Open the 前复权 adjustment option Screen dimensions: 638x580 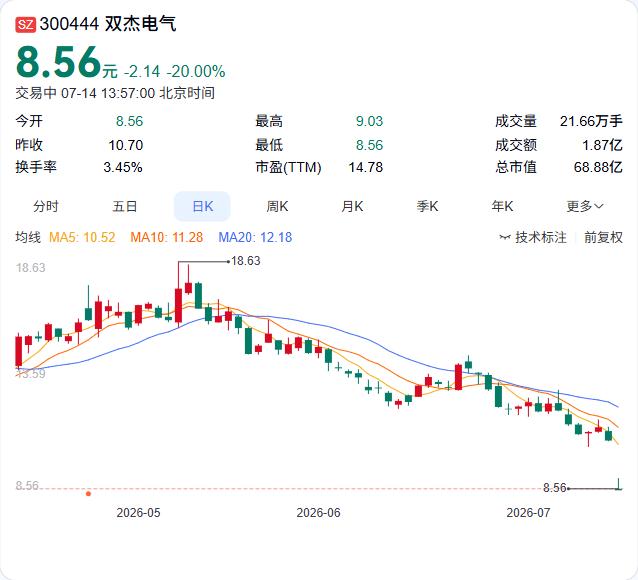point(603,237)
